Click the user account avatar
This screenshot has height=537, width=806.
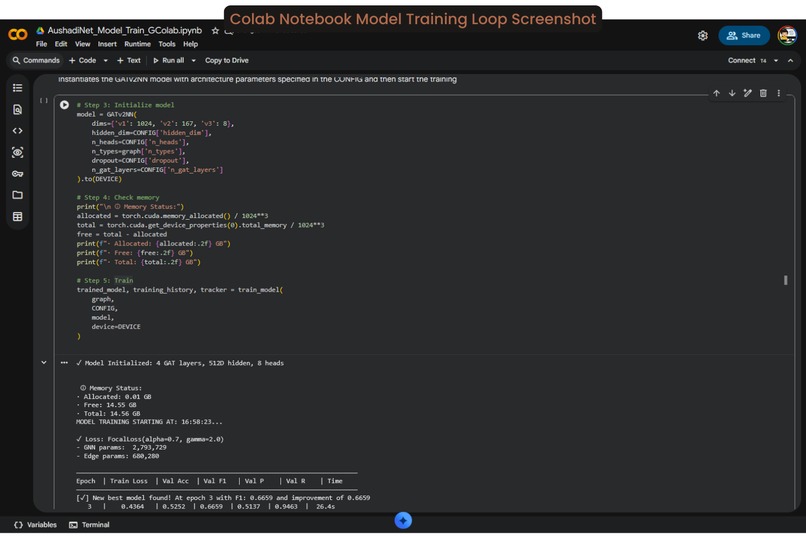pos(787,35)
